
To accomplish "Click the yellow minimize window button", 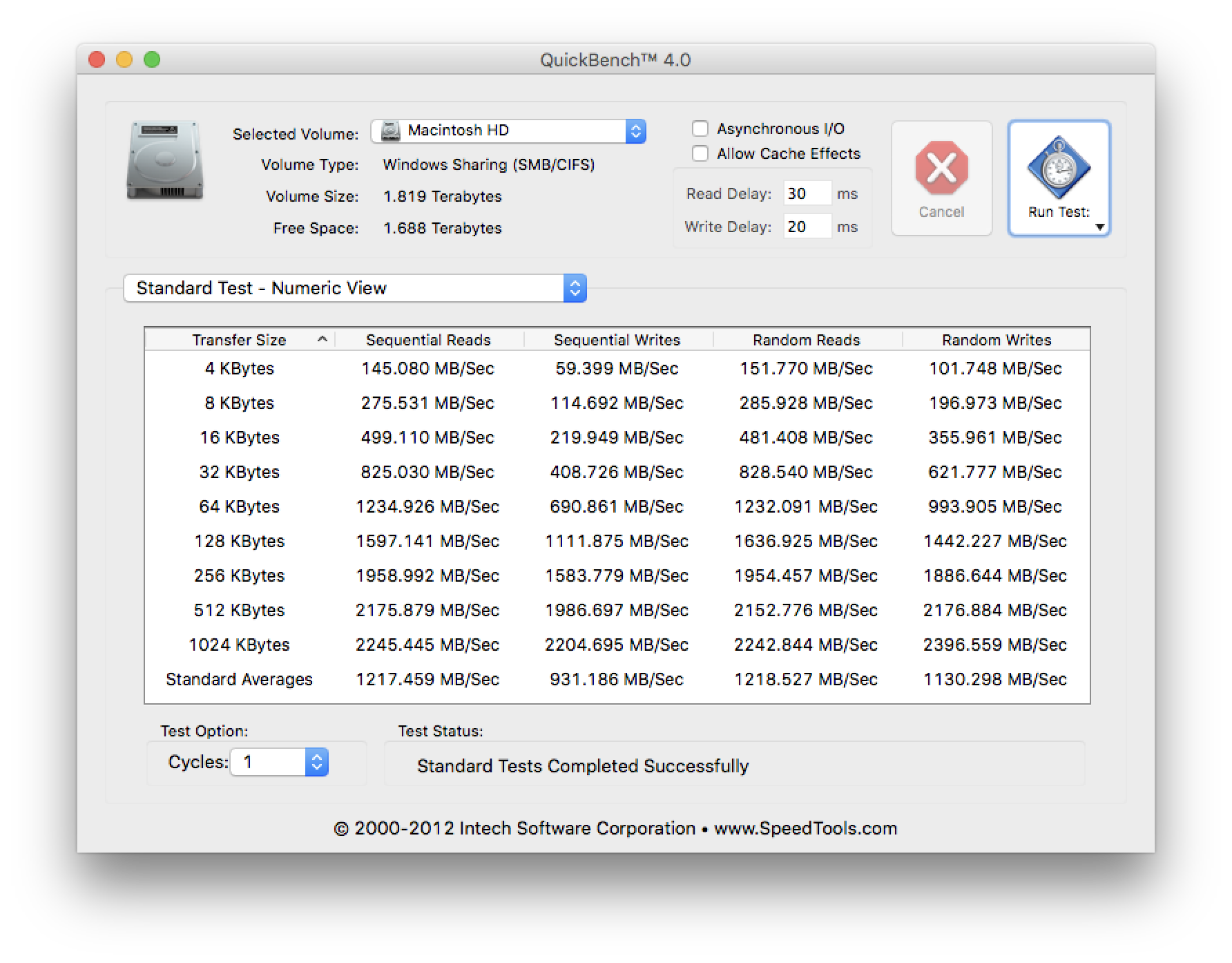I will click(124, 60).
